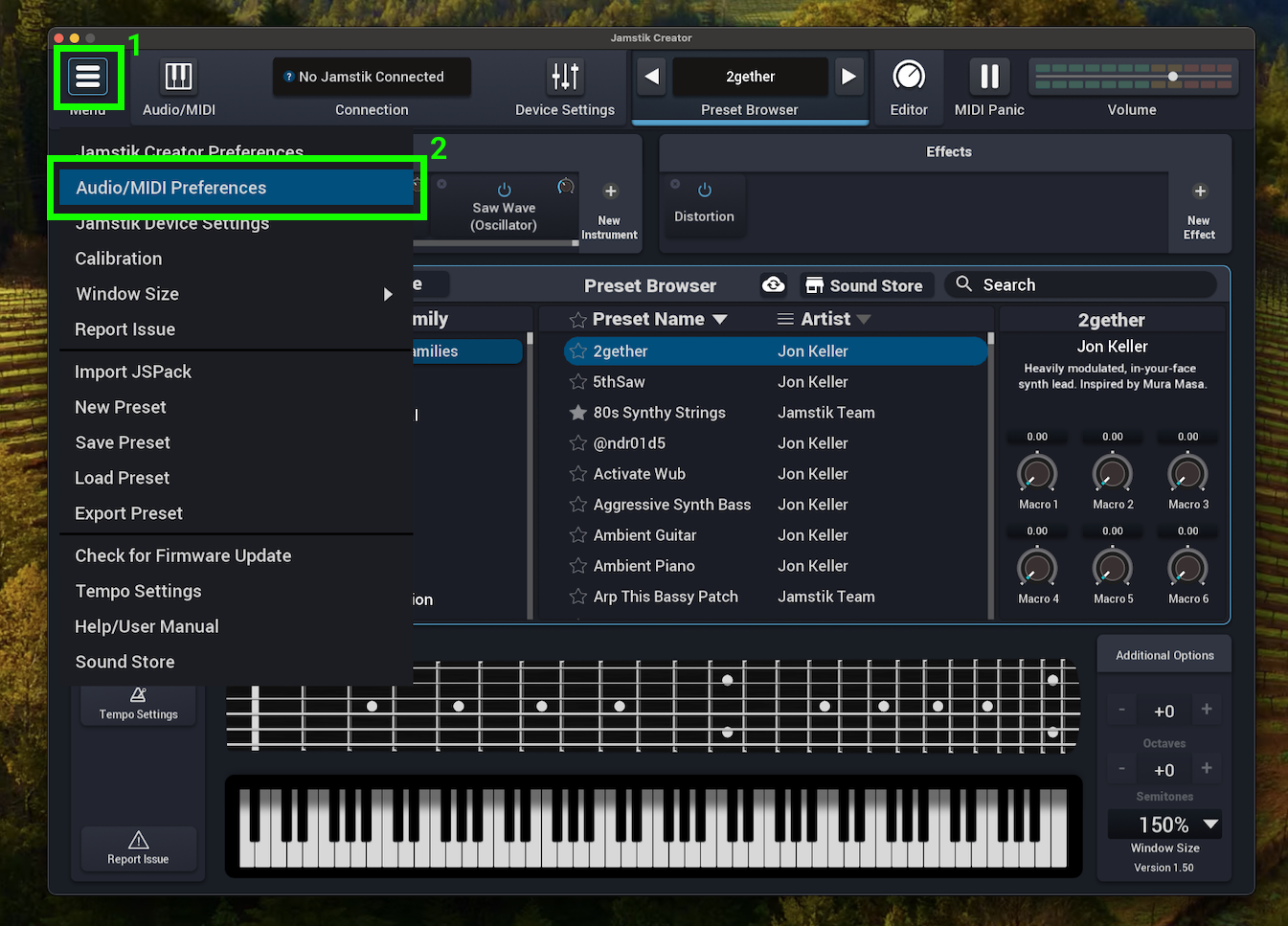The width and height of the screenshot is (1288, 926).
Task: Click star icon in Preset Name header
Action: coord(578,320)
